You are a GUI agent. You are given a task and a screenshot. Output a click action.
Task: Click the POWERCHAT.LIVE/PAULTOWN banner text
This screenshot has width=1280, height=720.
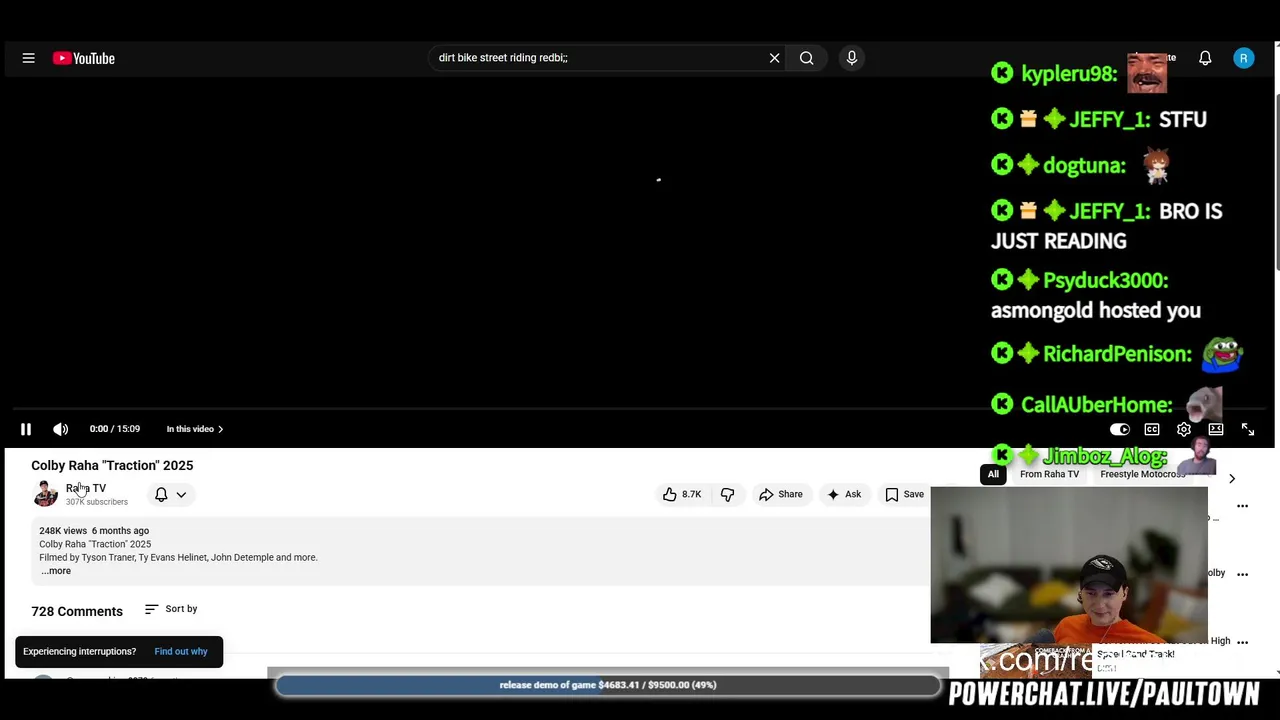[1104, 694]
